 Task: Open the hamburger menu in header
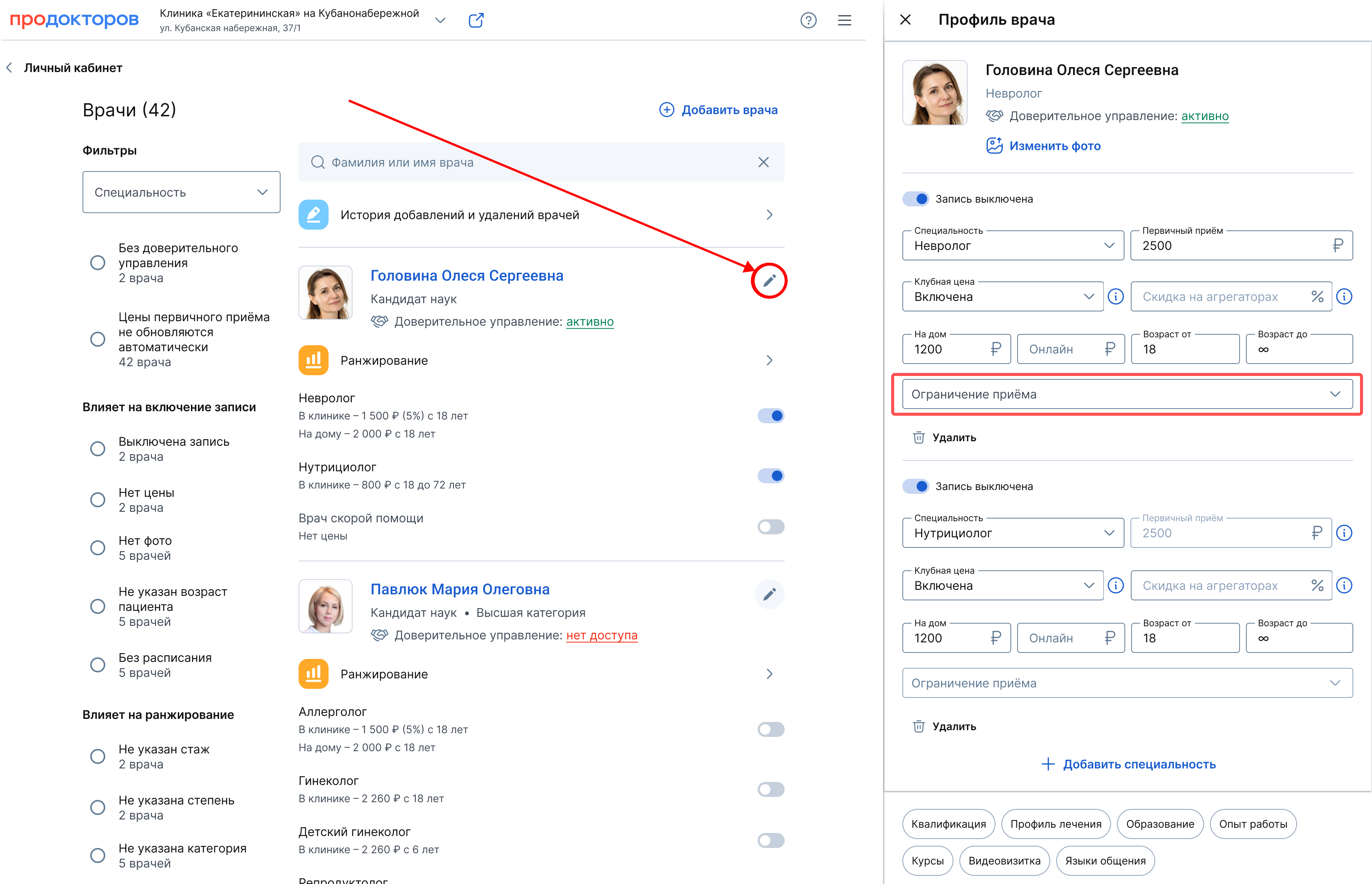tap(844, 21)
